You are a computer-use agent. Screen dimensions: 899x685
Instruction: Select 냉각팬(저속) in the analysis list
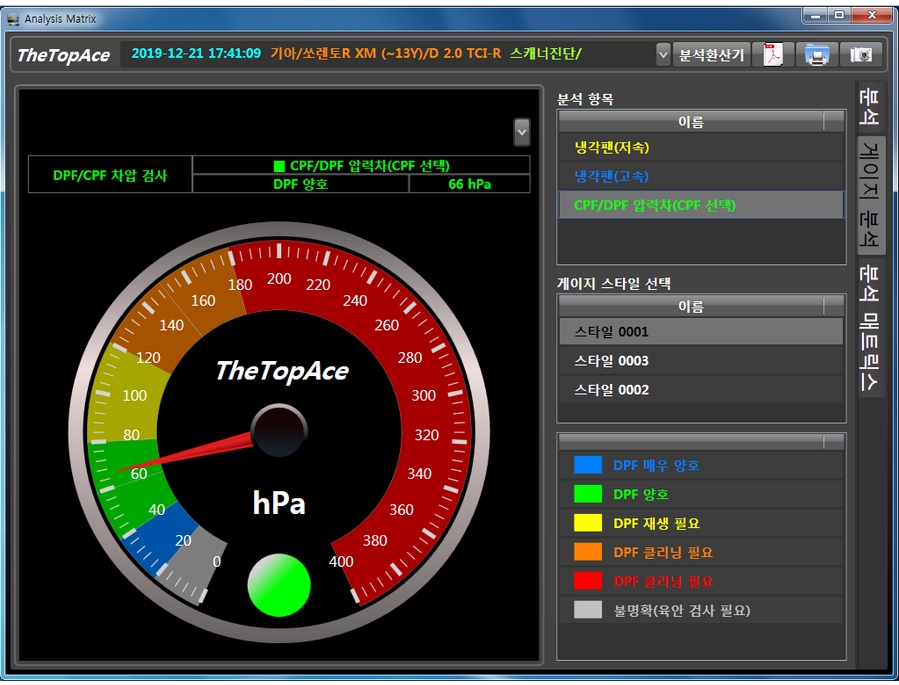coord(611,147)
